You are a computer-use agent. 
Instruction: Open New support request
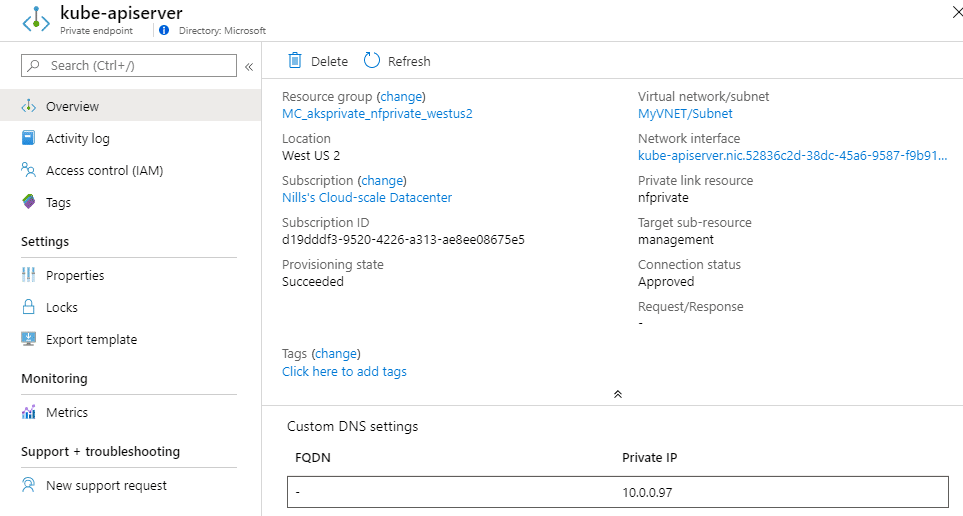[x=106, y=486]
